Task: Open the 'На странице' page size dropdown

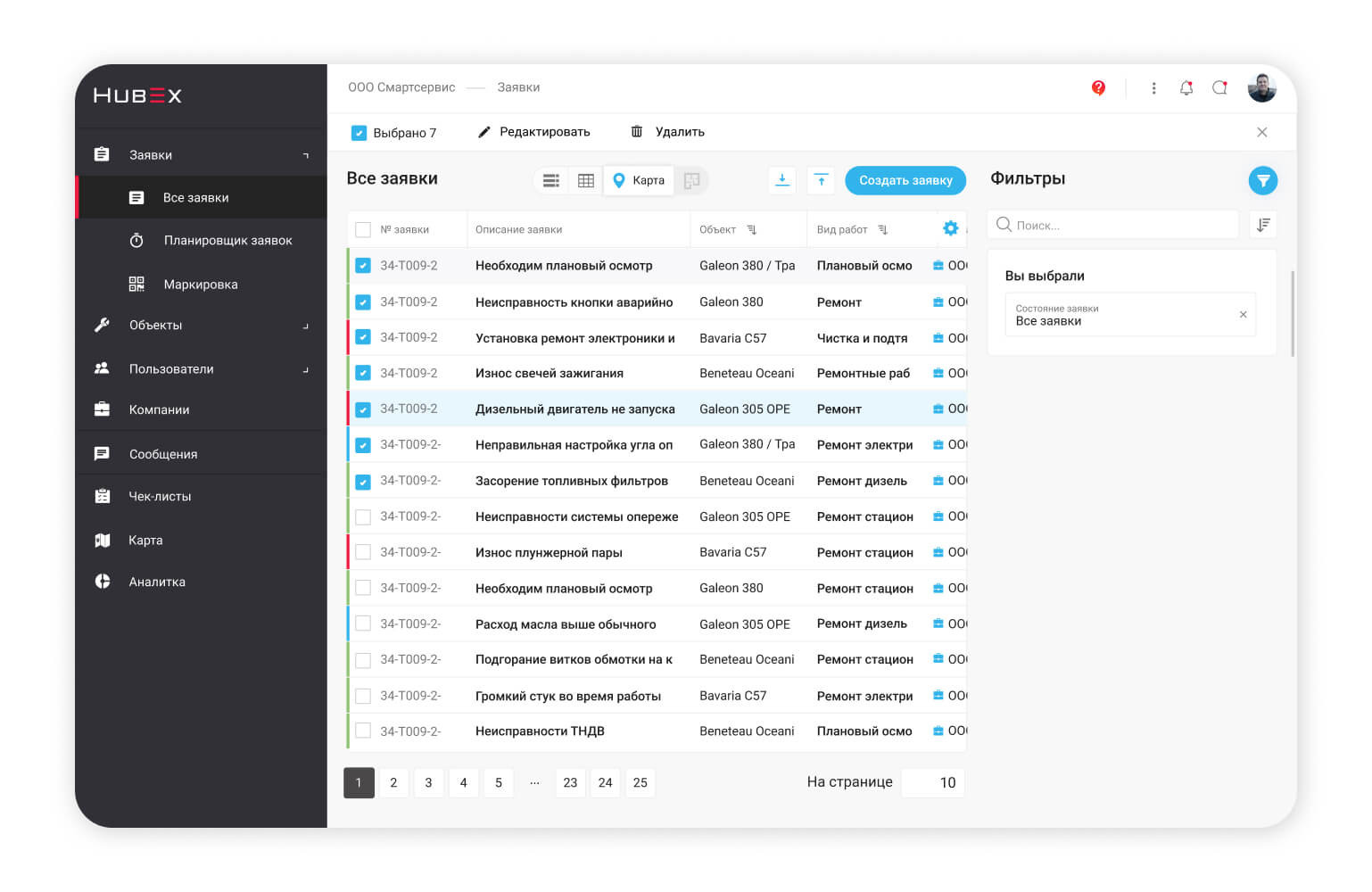Action: tap(933, 782)
